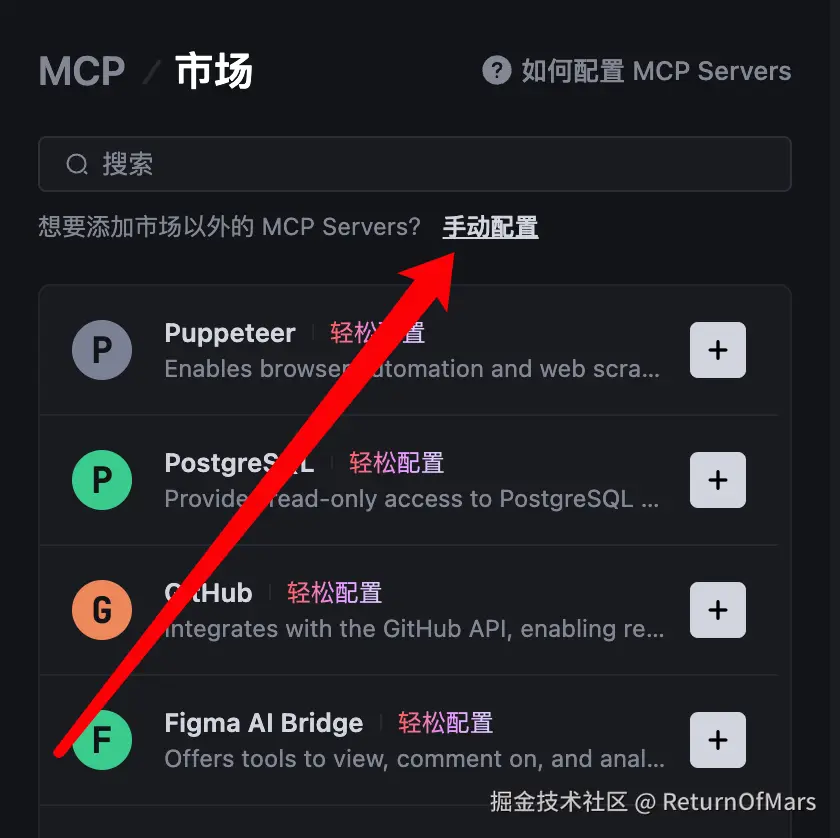Add the Puppeteer server with plus button
Image resolution: width=840 pixels, height=838 pixels.
(x=717, y=350)
